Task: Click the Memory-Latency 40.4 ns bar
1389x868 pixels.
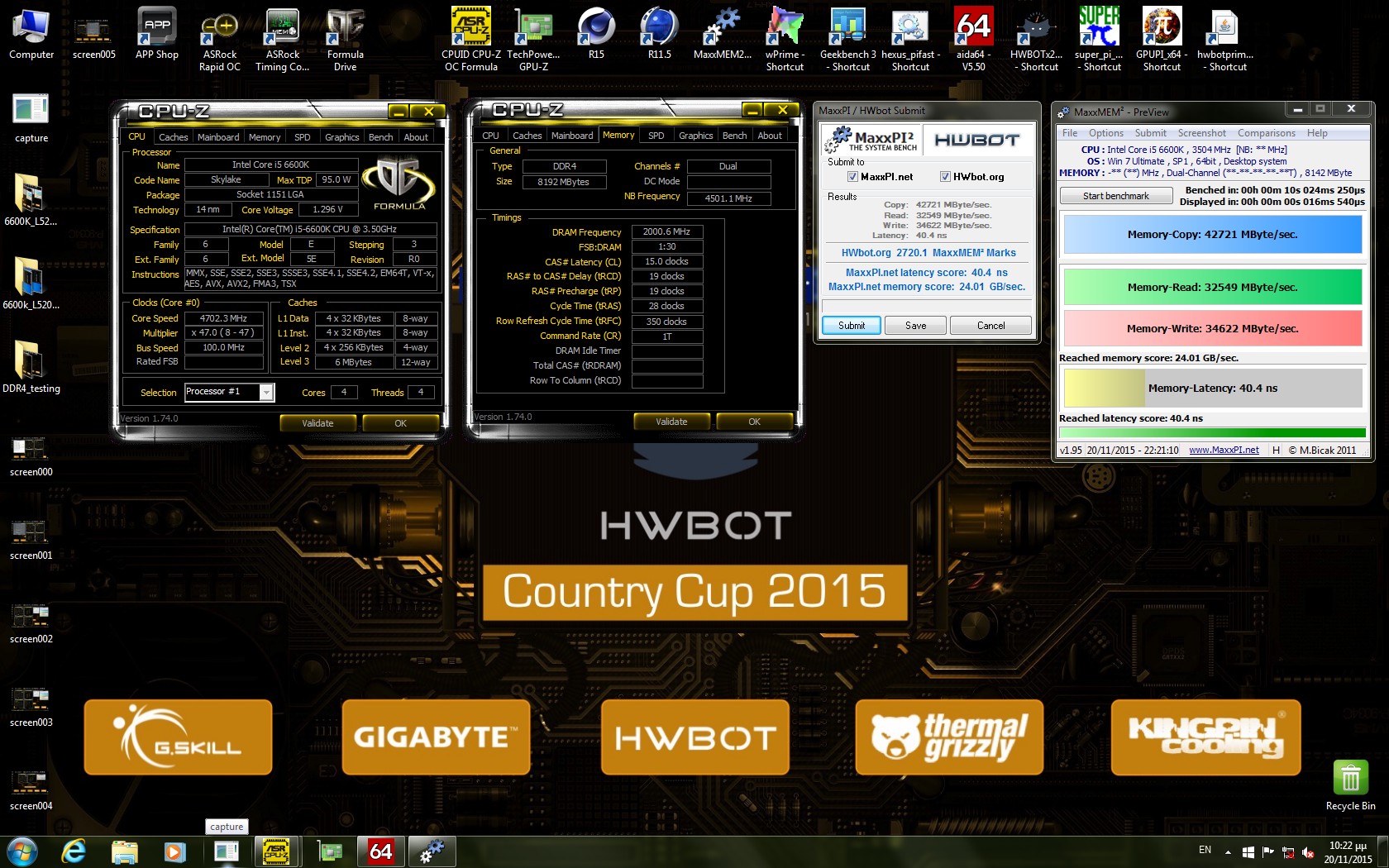Action: (1213, 389)
